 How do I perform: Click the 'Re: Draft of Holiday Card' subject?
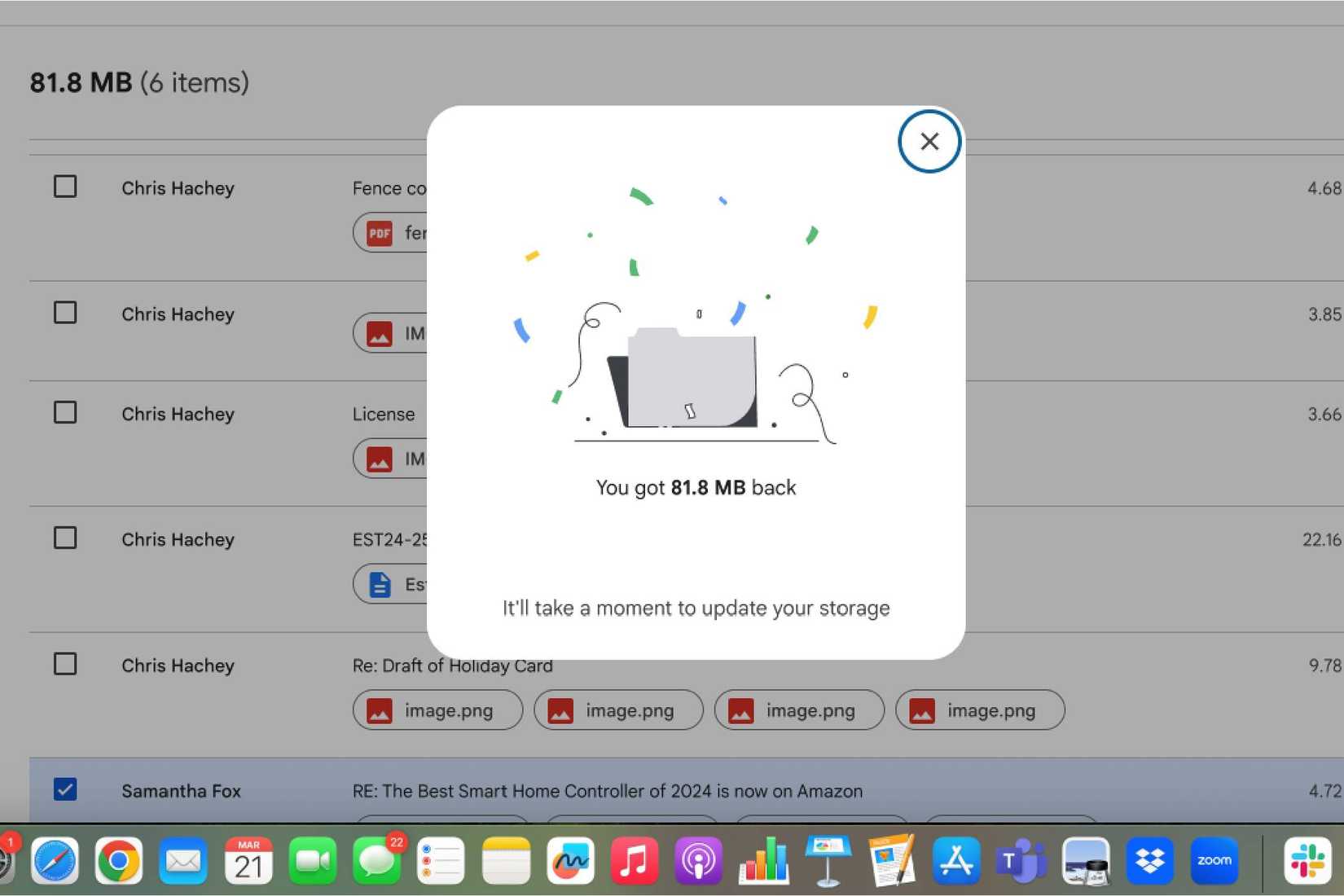452,665
